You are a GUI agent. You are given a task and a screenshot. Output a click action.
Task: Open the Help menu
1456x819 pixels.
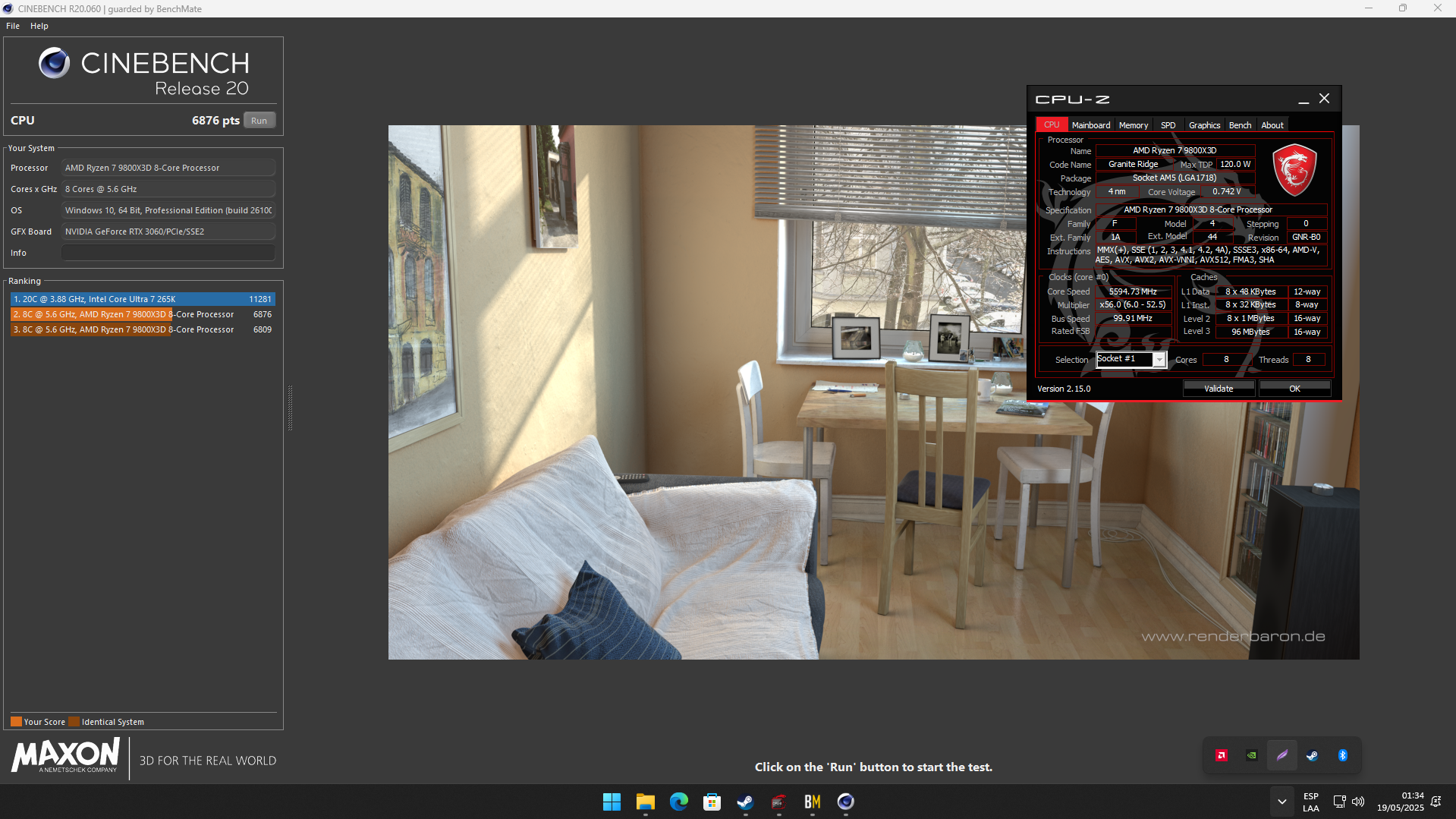(x=39, y=26)
